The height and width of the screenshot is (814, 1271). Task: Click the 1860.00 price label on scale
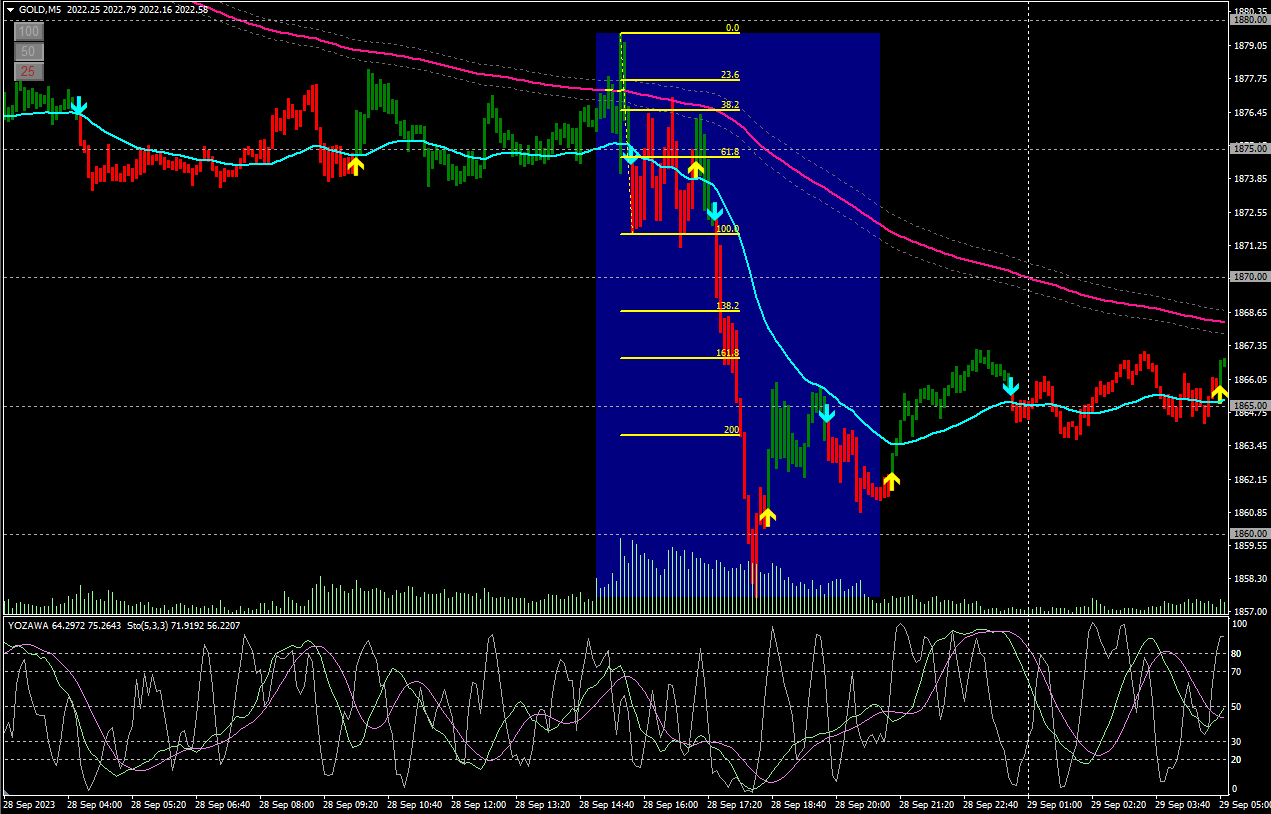point(1249,534)
